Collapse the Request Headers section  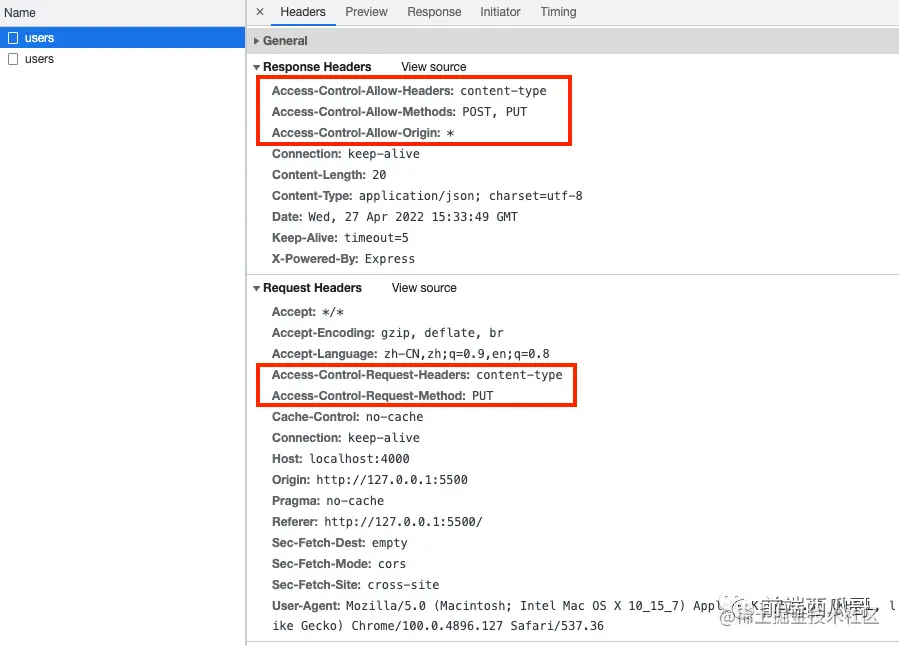click(x=256, y=288)
